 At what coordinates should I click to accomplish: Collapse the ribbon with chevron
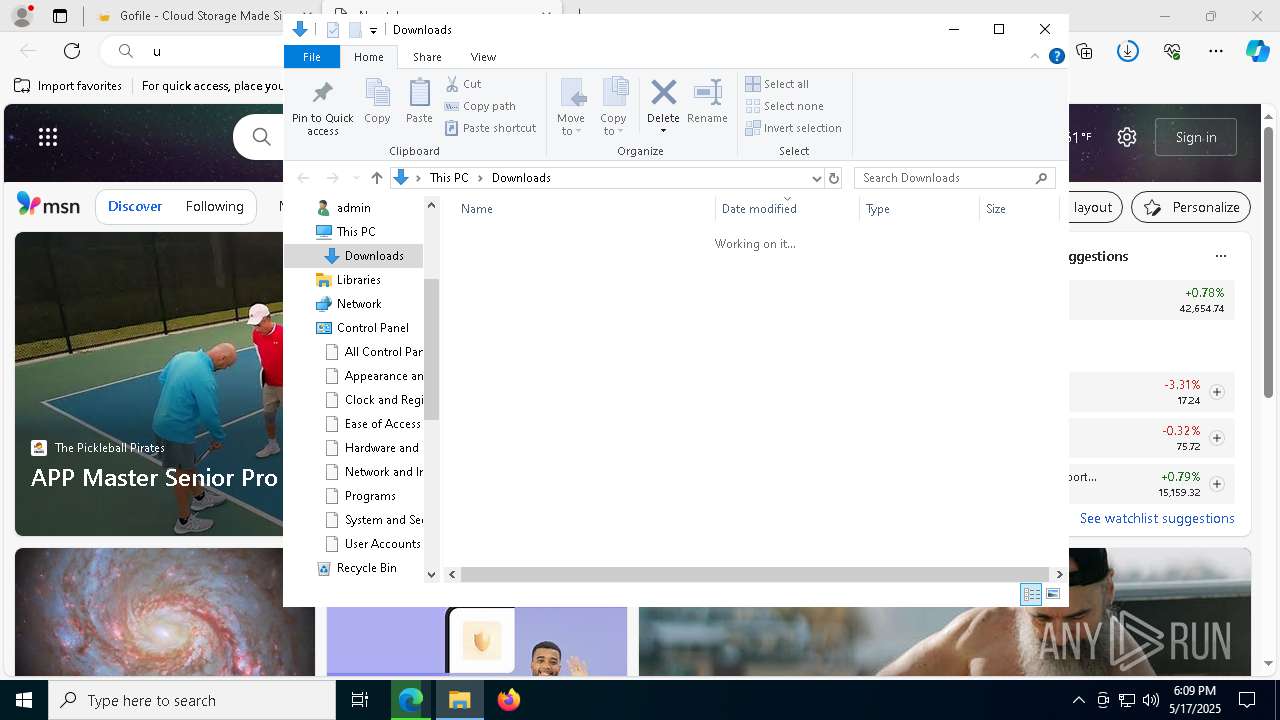[x=1035, y=57]
